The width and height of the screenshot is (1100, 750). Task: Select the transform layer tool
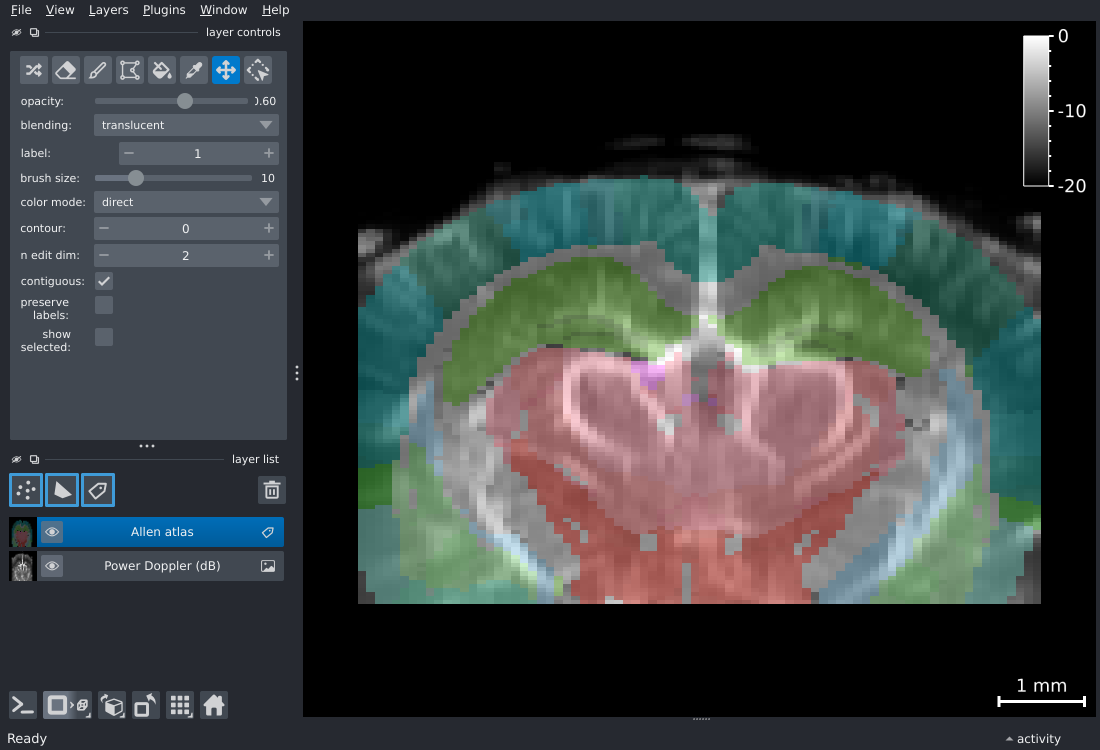[257, 70]
